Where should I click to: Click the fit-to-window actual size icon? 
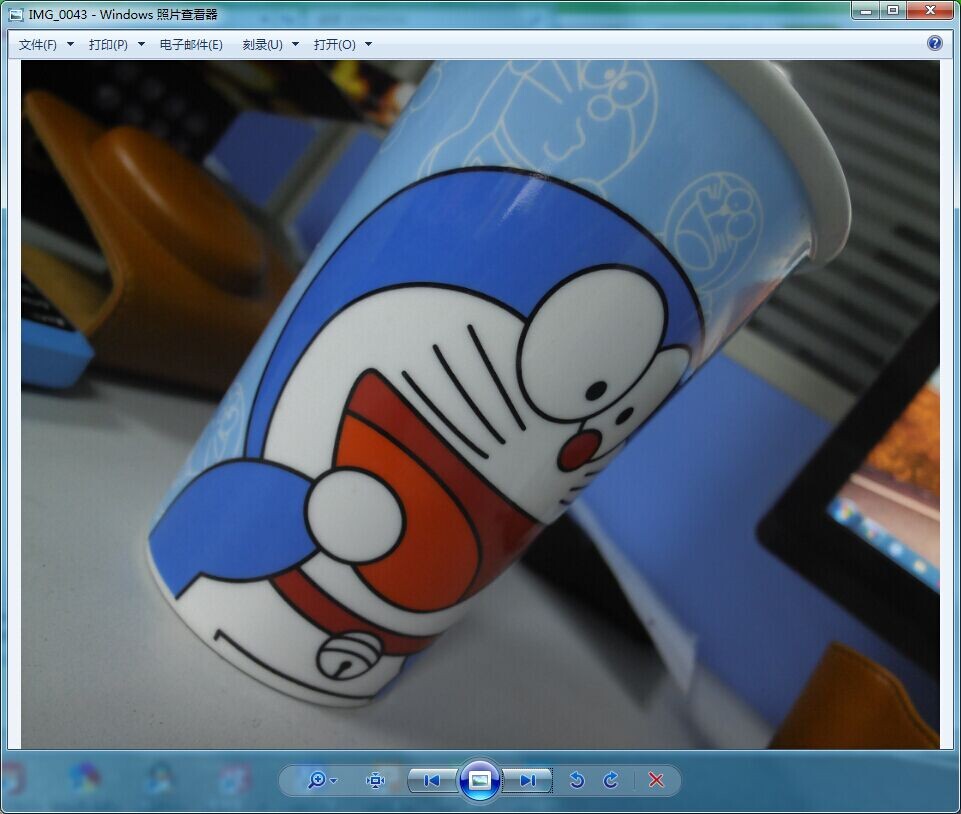coord(375,780)
